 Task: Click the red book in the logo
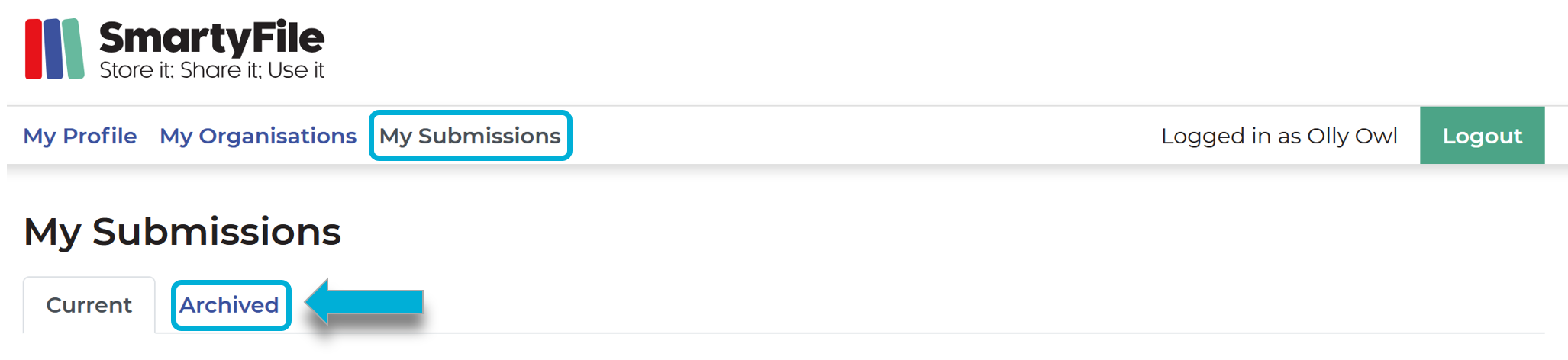click(34, 50)
